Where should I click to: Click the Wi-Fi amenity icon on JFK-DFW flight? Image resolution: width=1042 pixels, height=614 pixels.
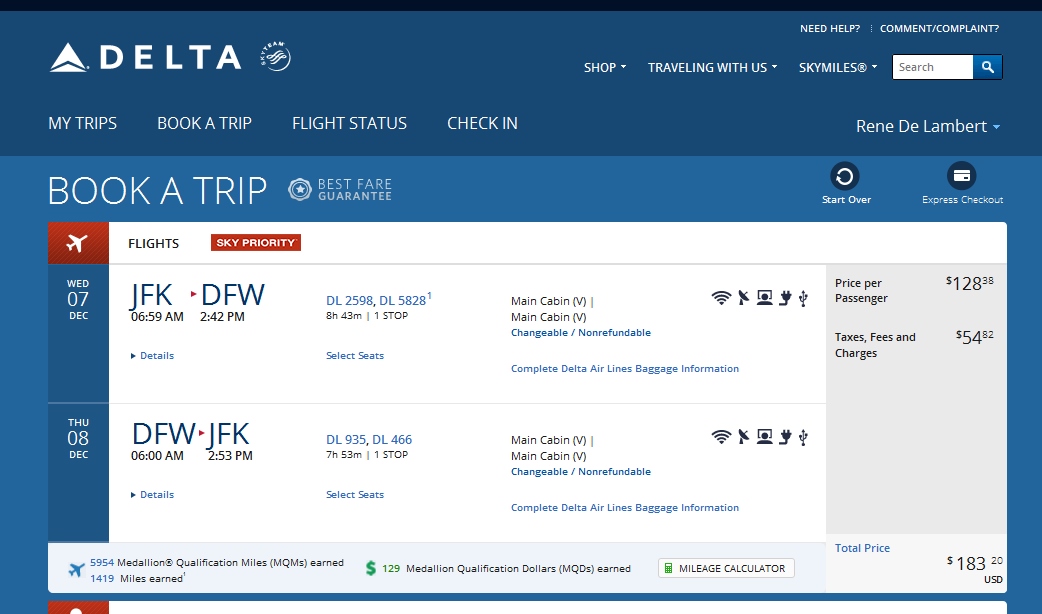721,298
